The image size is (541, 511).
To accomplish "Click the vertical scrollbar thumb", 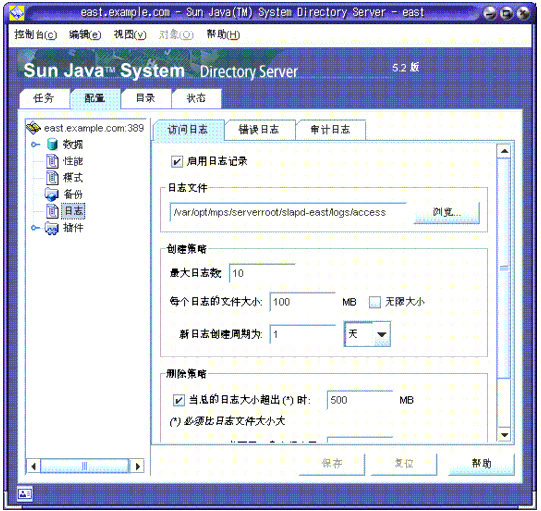I will 504,268.
